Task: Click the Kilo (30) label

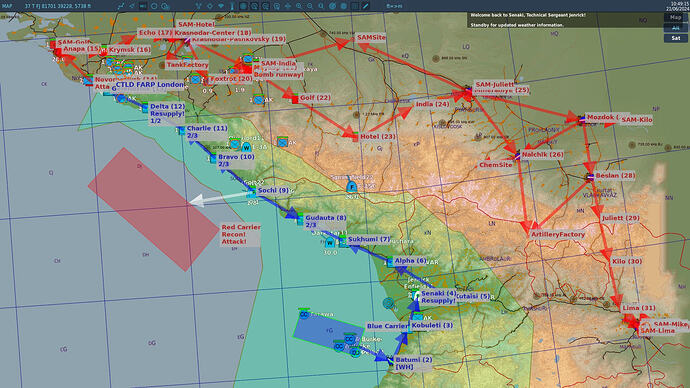Action: [627, 261]
